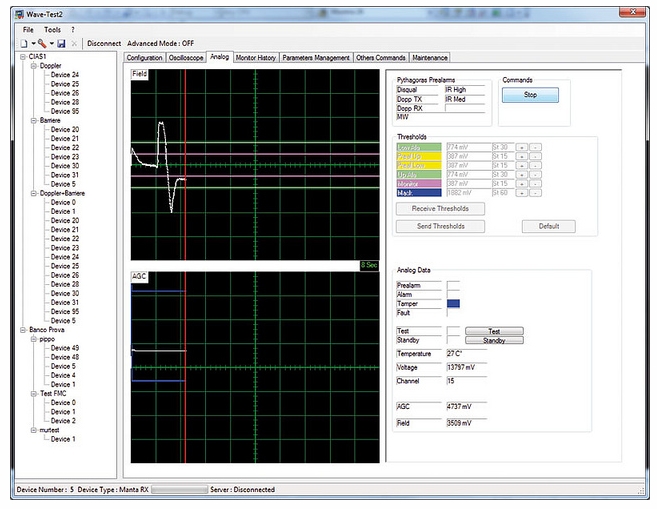Click the purple Monitor threshold color swatch

419,183
